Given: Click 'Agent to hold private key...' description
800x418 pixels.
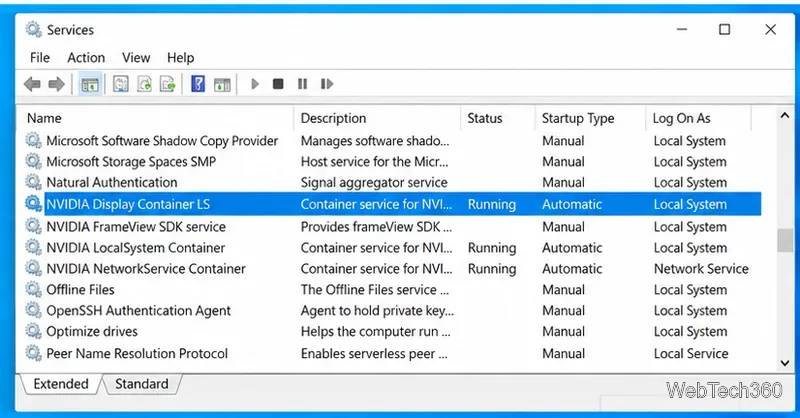Looking at the screenshot, I should tap(377, 310).
